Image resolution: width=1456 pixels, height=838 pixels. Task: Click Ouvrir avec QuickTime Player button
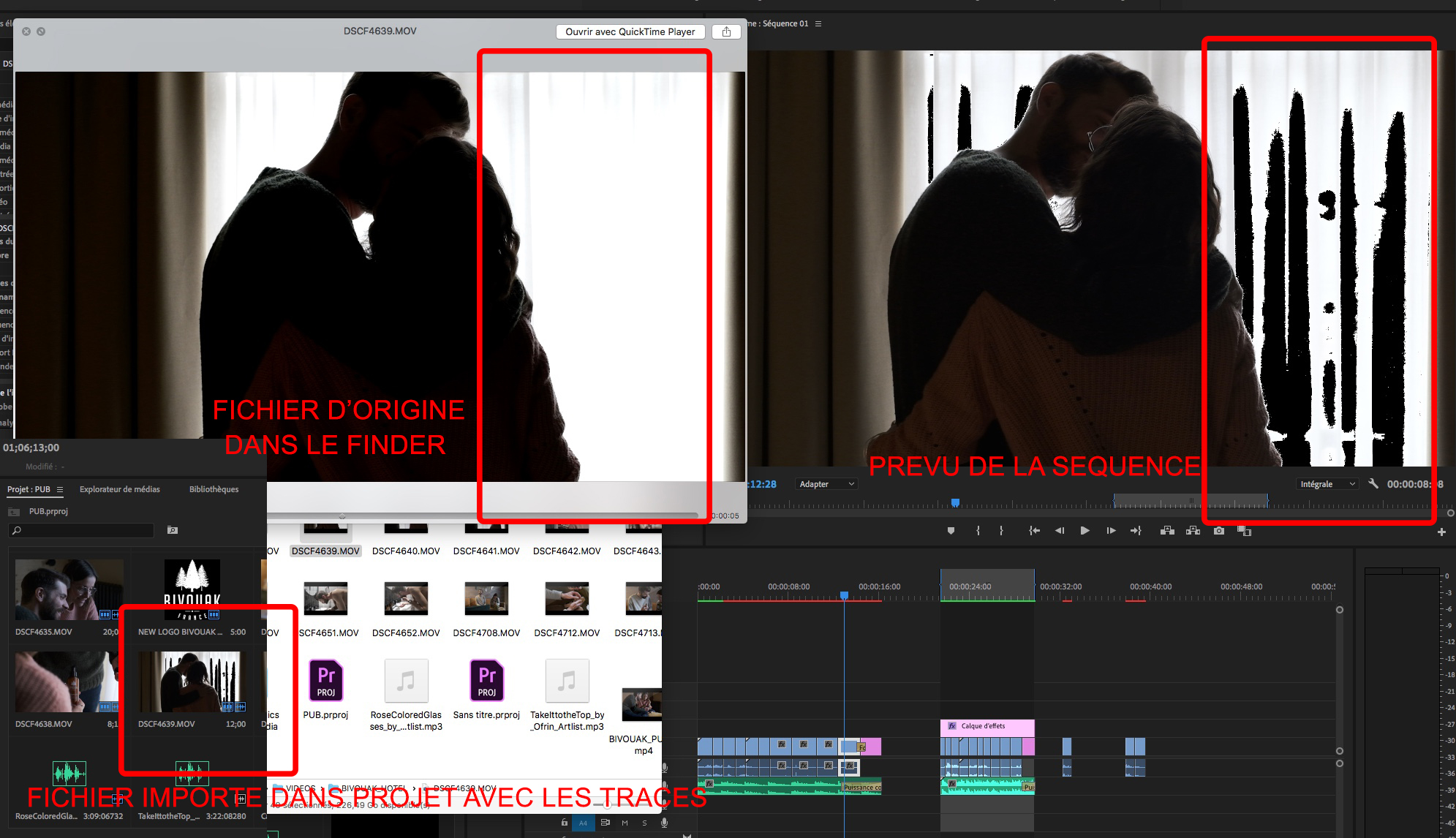(630, 31)
